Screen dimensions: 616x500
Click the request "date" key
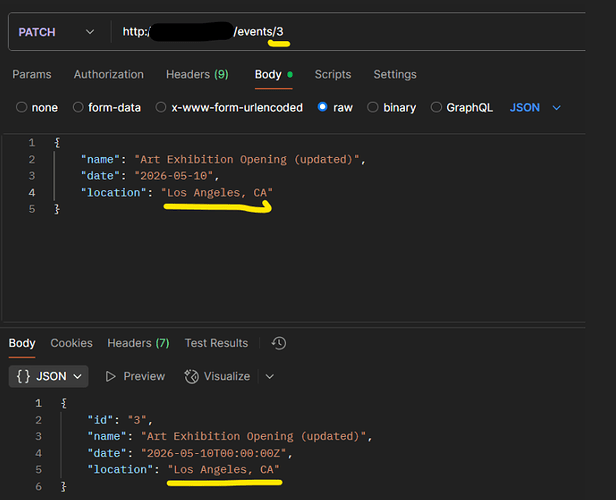coord(100,176)
